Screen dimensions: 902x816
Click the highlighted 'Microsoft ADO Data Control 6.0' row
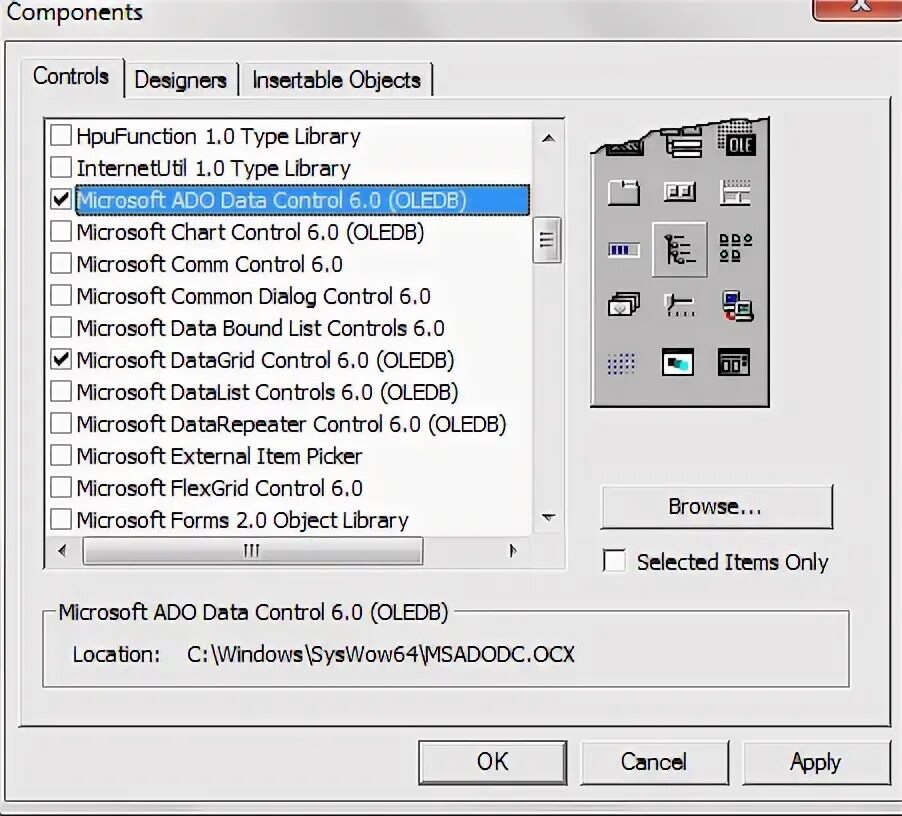coord(303,200)
